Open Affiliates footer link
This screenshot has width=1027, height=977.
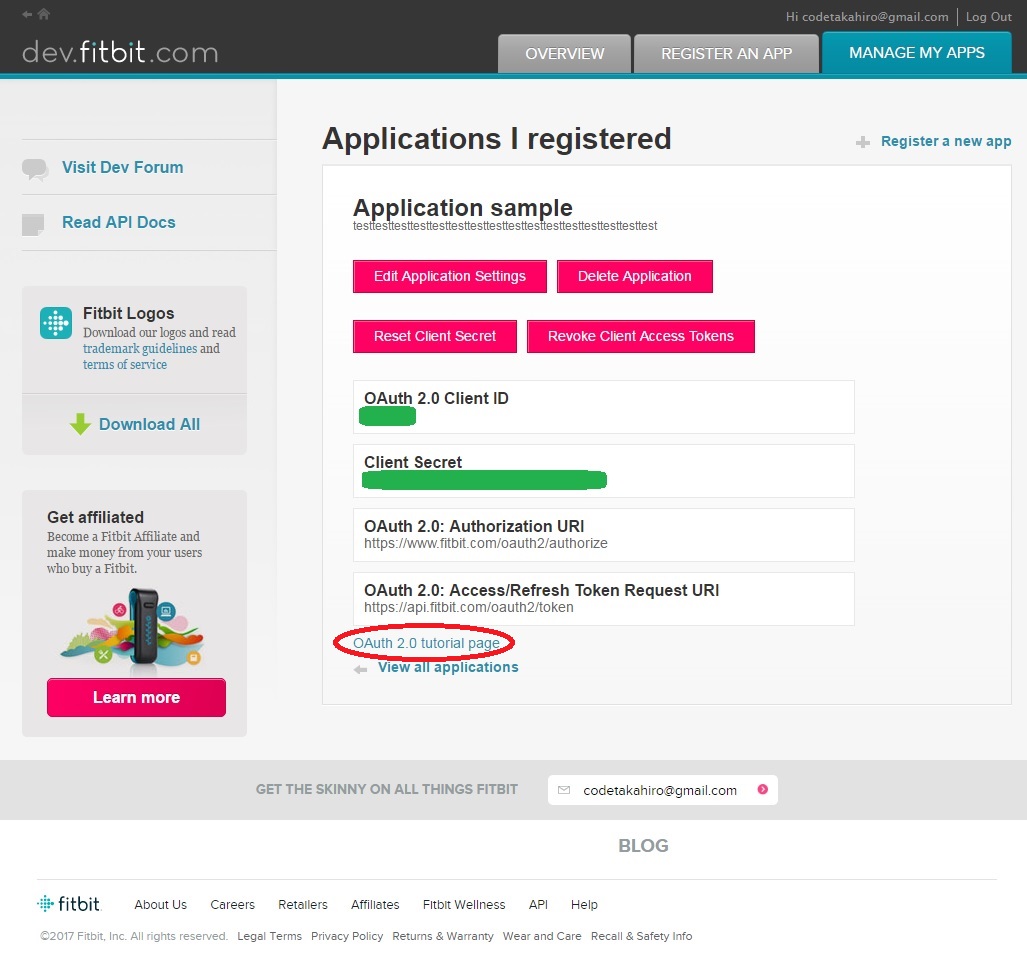click(x=375, y=904)
